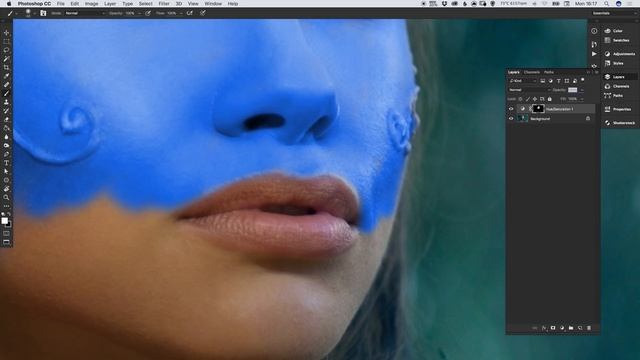Select the Hue/Saturation layer mask thumbnail
The image size is (640, 360).
pyautogui.click(x=538, y=109)
